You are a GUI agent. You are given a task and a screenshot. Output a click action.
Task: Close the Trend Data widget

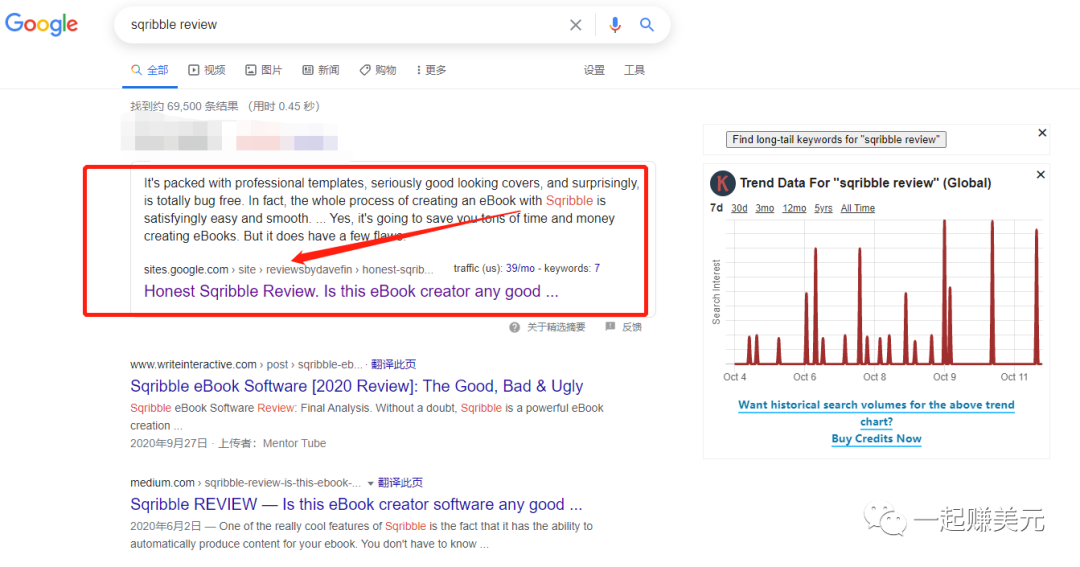coord(1041,175)
